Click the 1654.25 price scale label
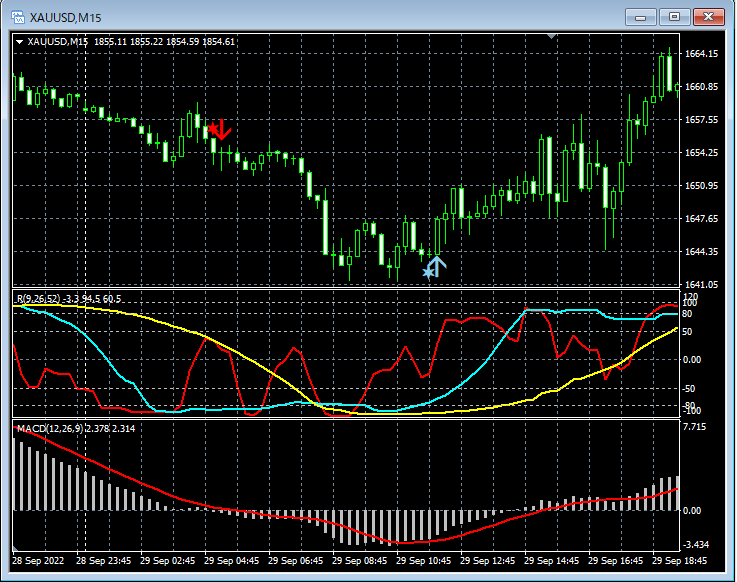 [702, 152]
